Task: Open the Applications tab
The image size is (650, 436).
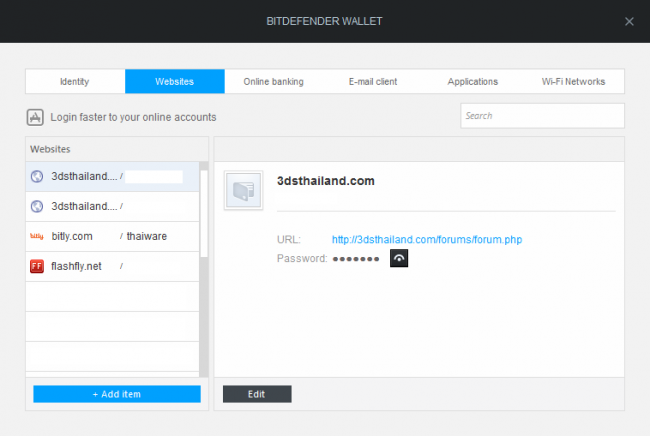Action: coord(473,82)
